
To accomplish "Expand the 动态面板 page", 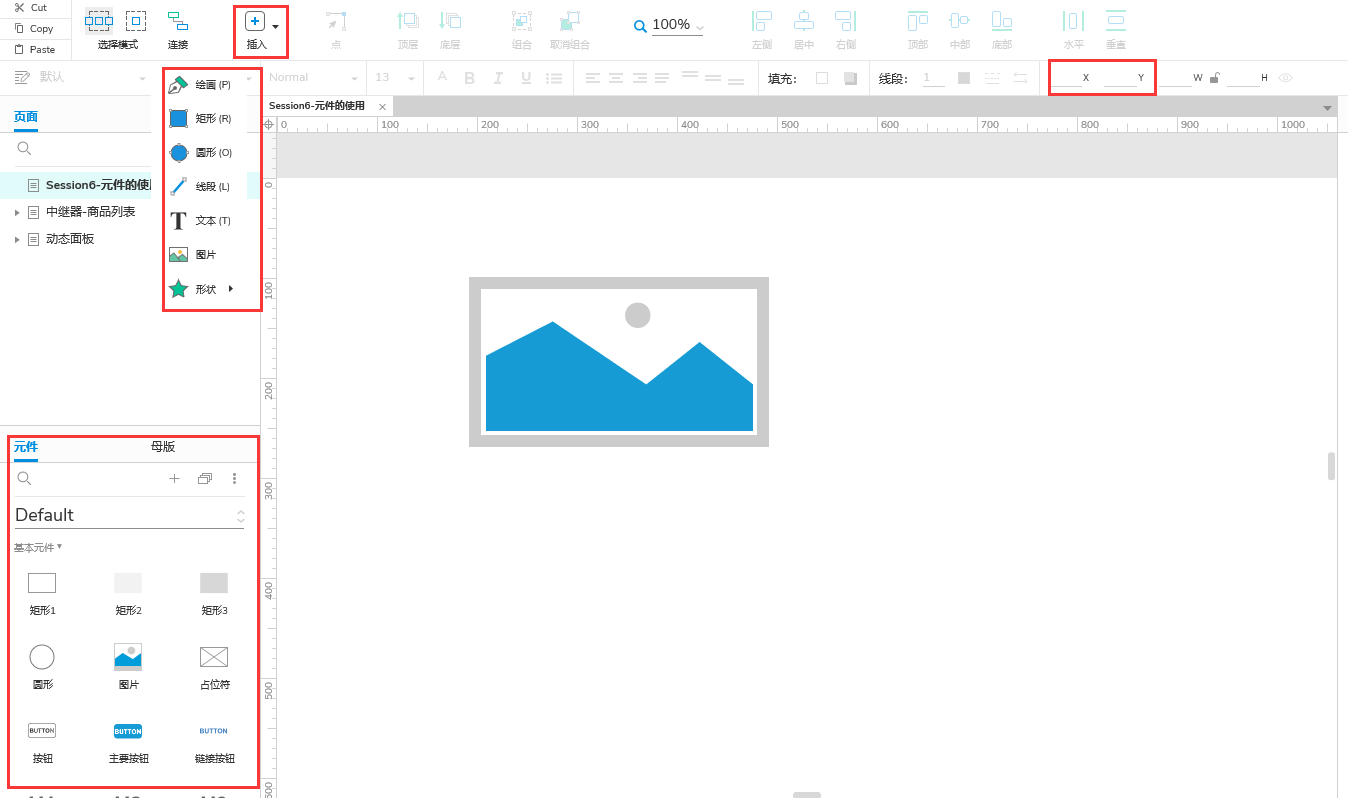I will (17, 239).
